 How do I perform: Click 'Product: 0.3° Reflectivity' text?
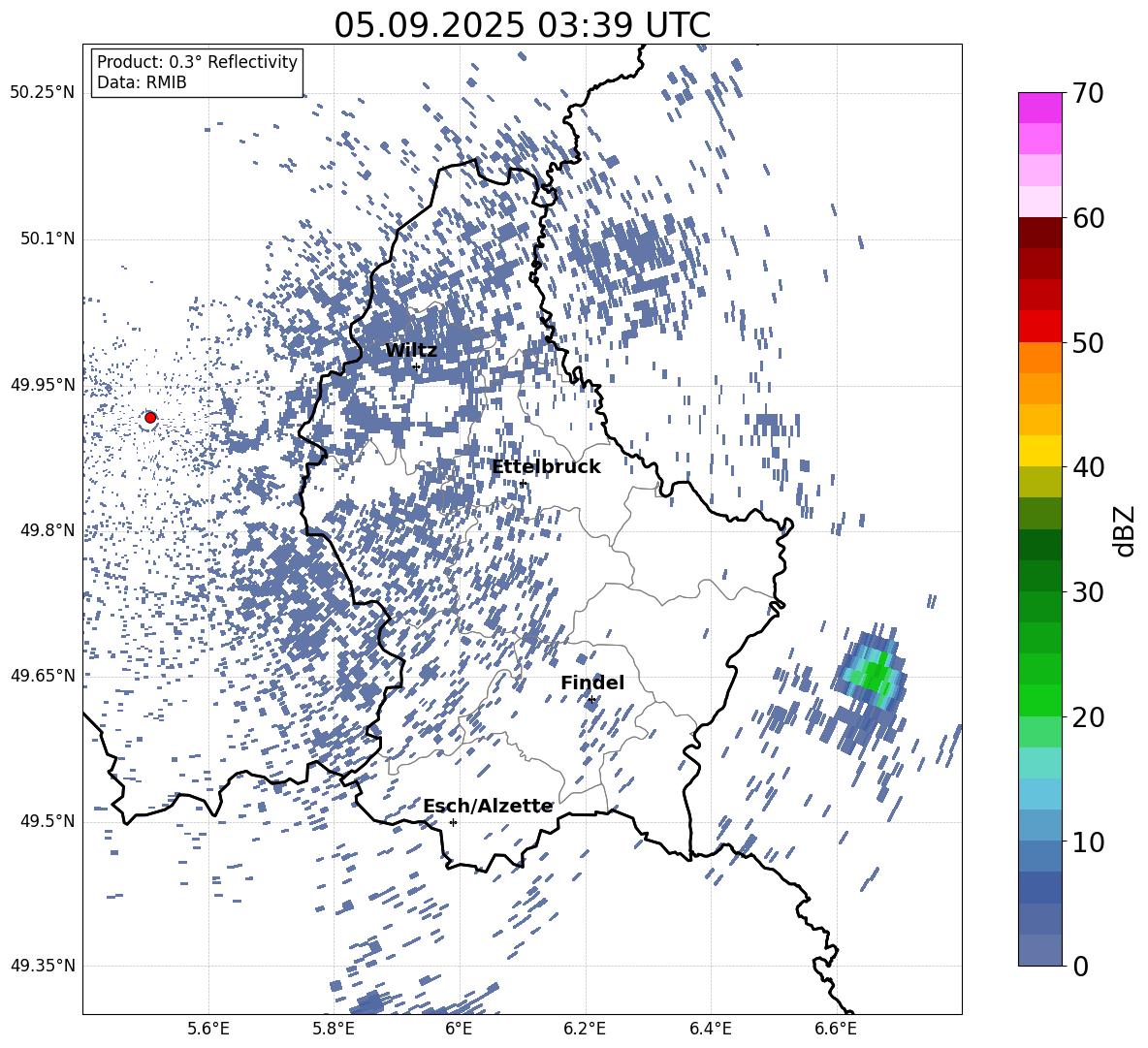[x=197, y=62]
